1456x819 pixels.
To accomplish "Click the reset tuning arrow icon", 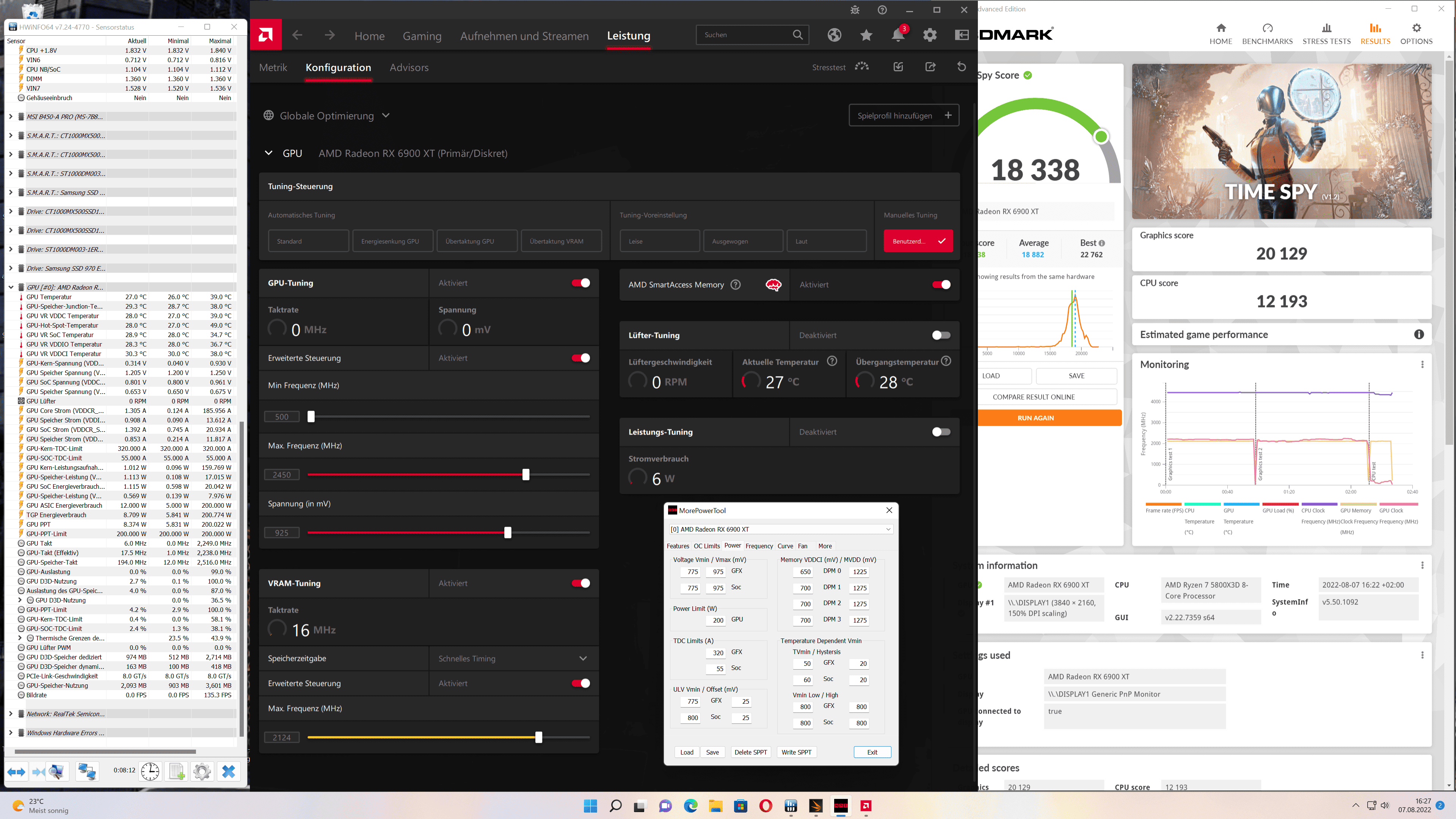I will coord(962,67).
